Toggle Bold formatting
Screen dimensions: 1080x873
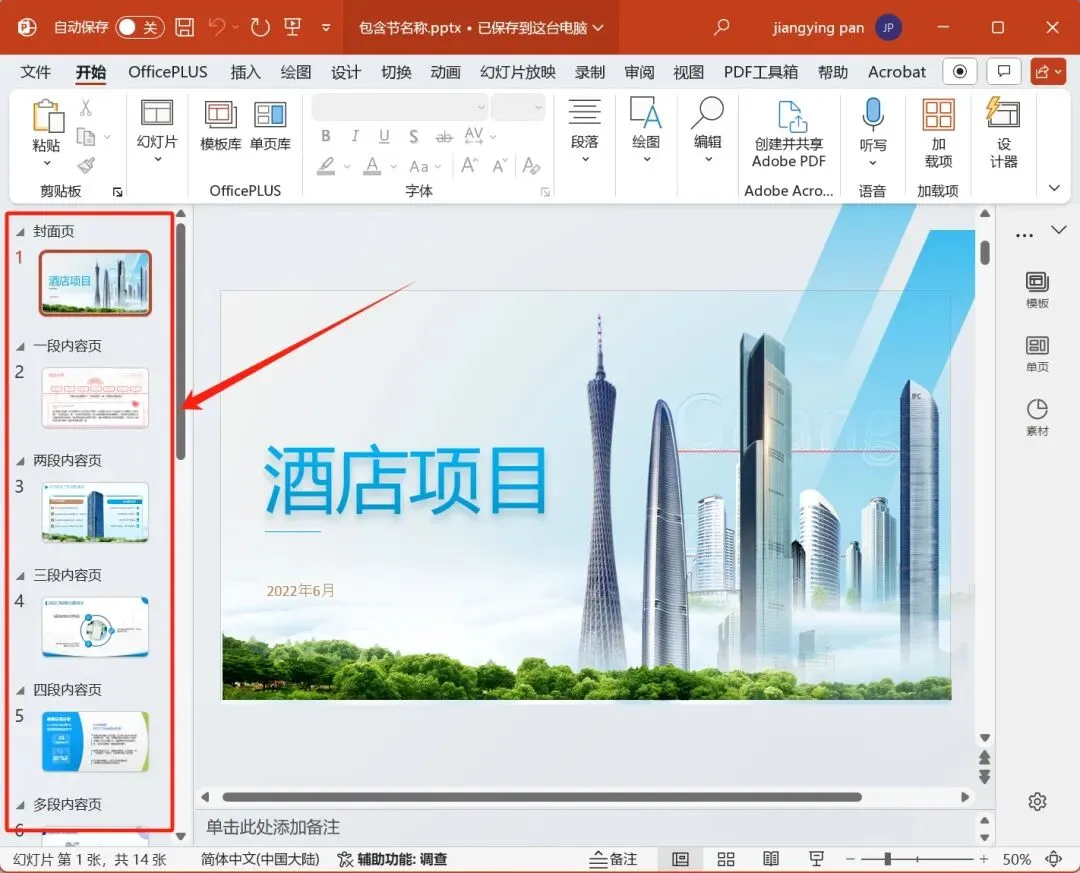326,136
